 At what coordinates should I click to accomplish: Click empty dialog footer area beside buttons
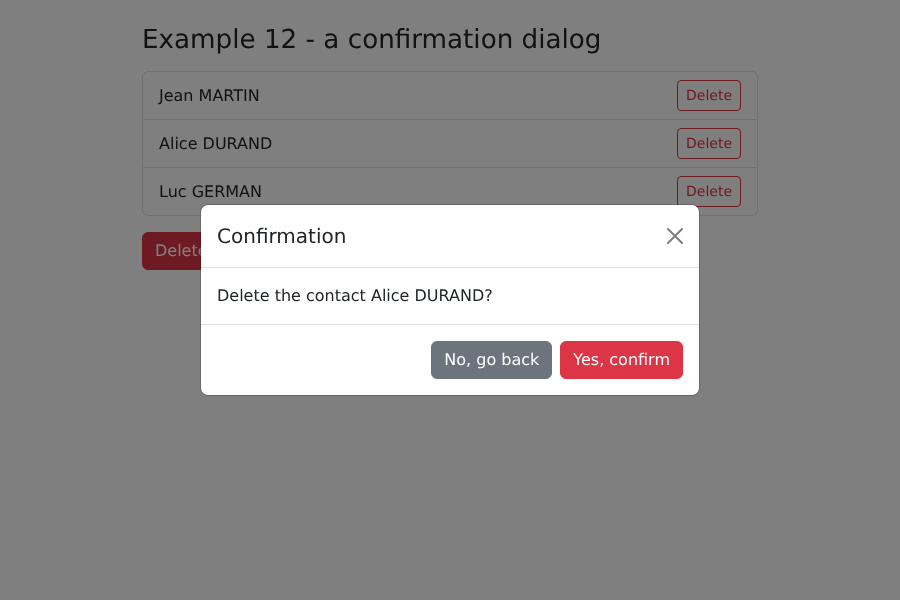click(x=316, y=360)
